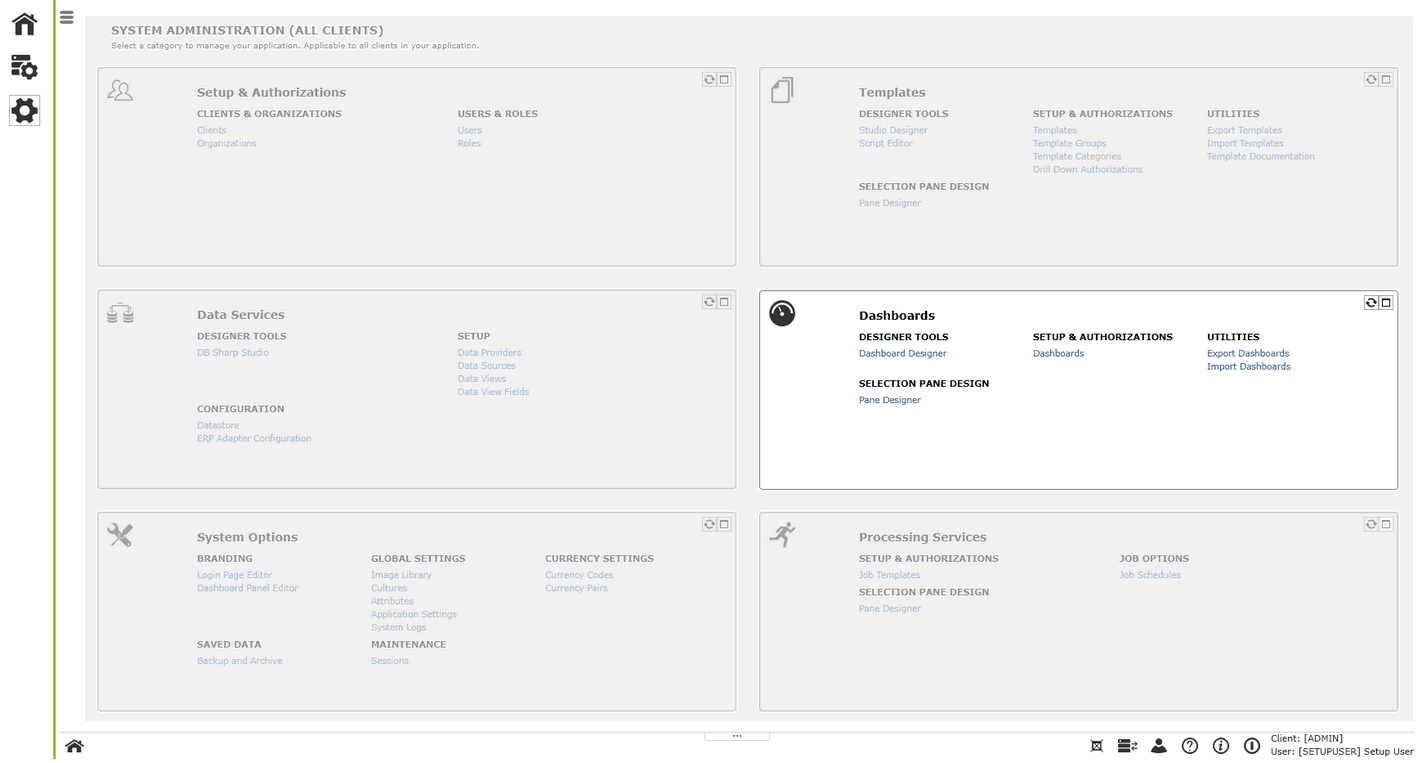The image size is (1418, 763).
Task: Maximize the System Options panel
Action: coord(725,524)
